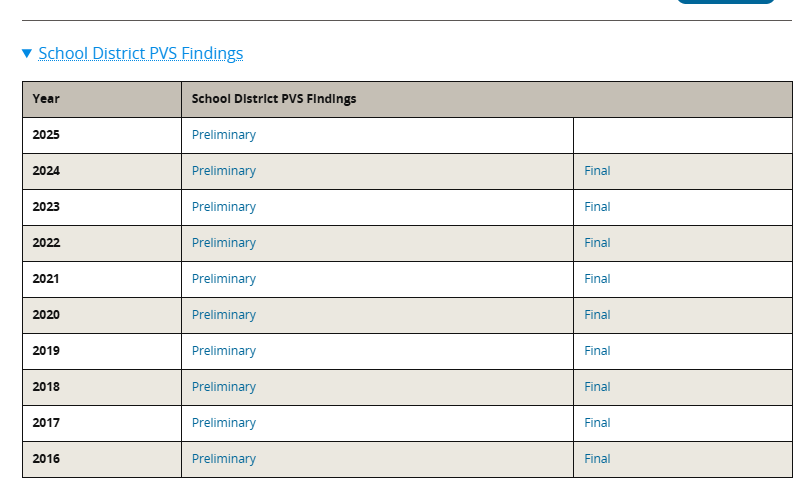This screenshot has width=808, height=497.
Task: Open the 2017 Preliminary findings link
Action: point(223,423)
